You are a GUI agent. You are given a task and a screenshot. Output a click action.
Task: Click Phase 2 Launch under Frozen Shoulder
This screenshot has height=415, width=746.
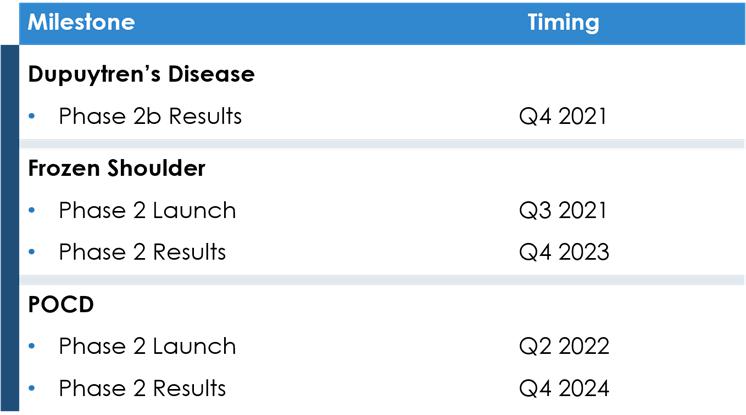[147, 211]
